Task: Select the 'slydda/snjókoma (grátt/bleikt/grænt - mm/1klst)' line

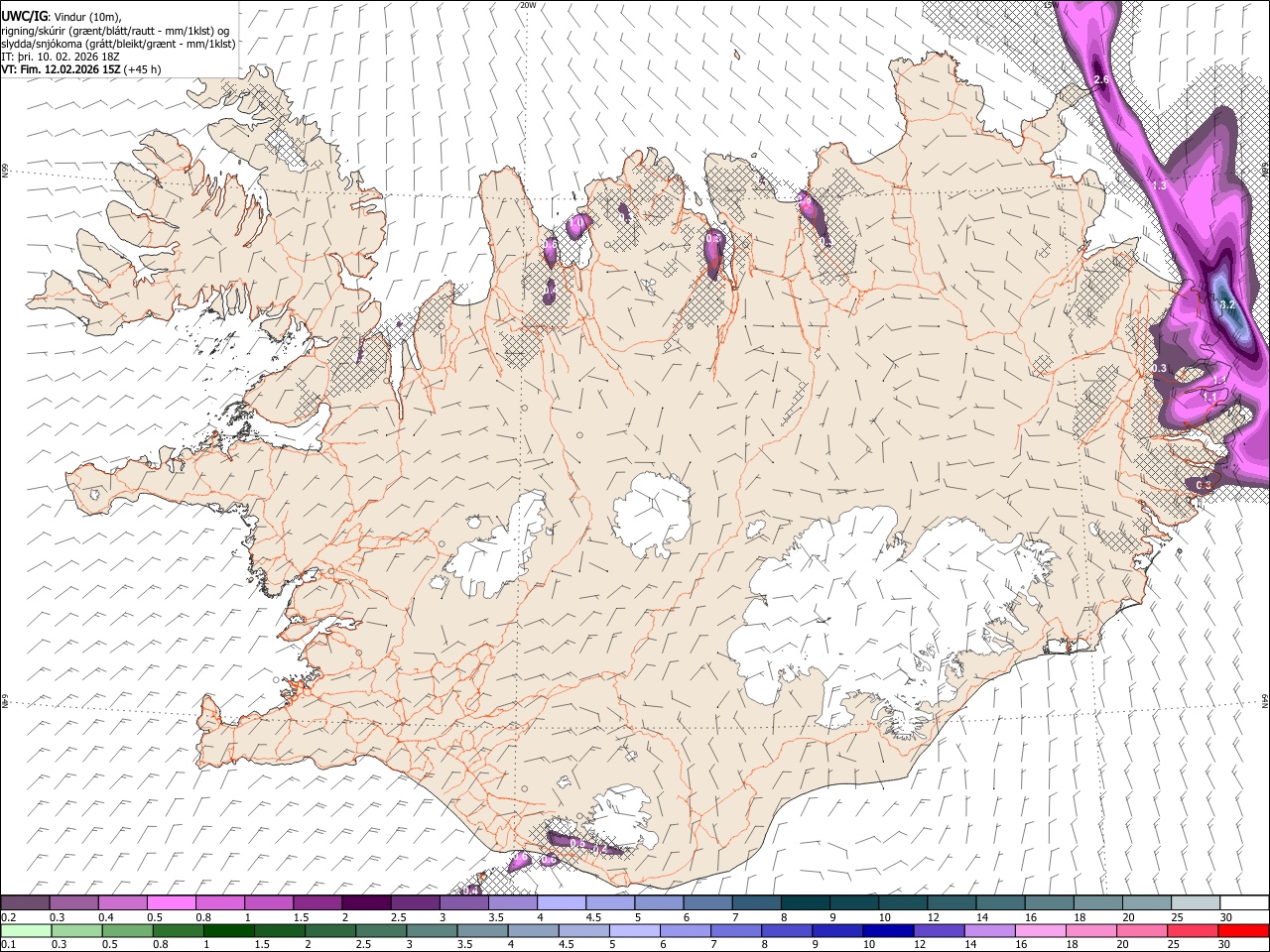Action: point(119,44)
